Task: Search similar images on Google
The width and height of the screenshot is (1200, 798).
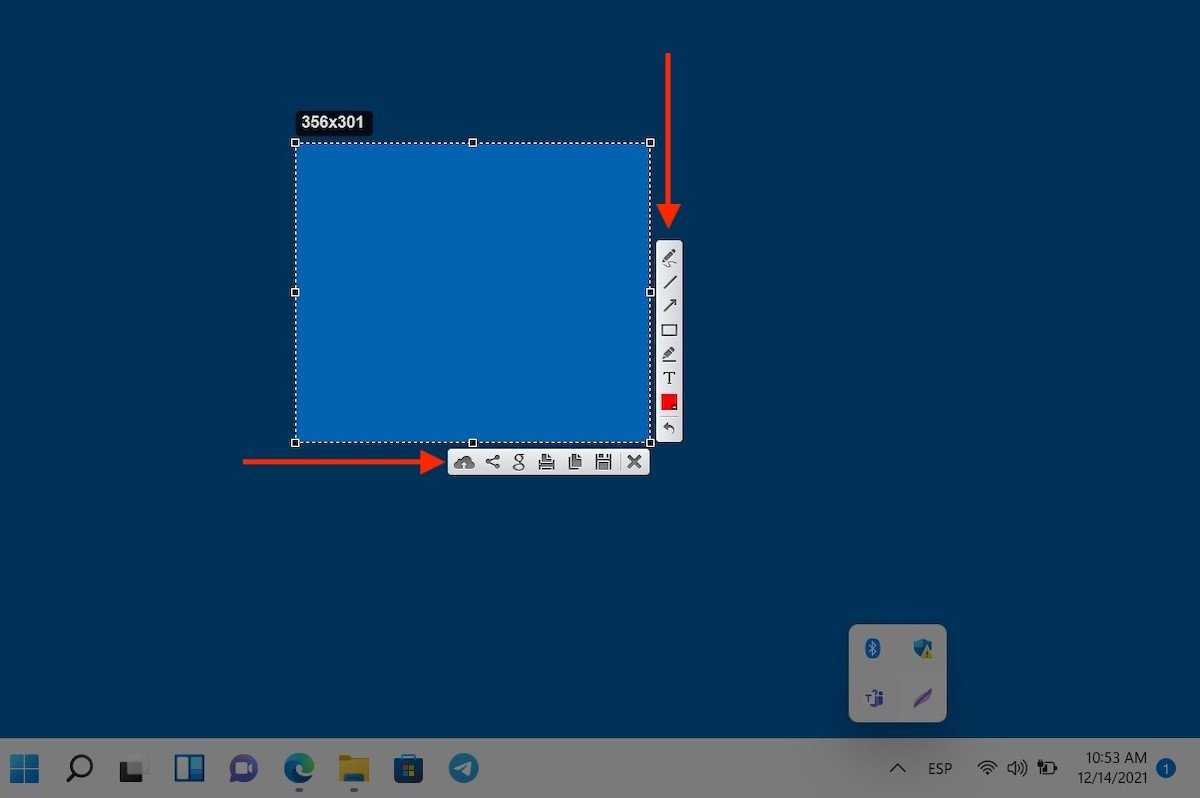Action: [519, 462]
